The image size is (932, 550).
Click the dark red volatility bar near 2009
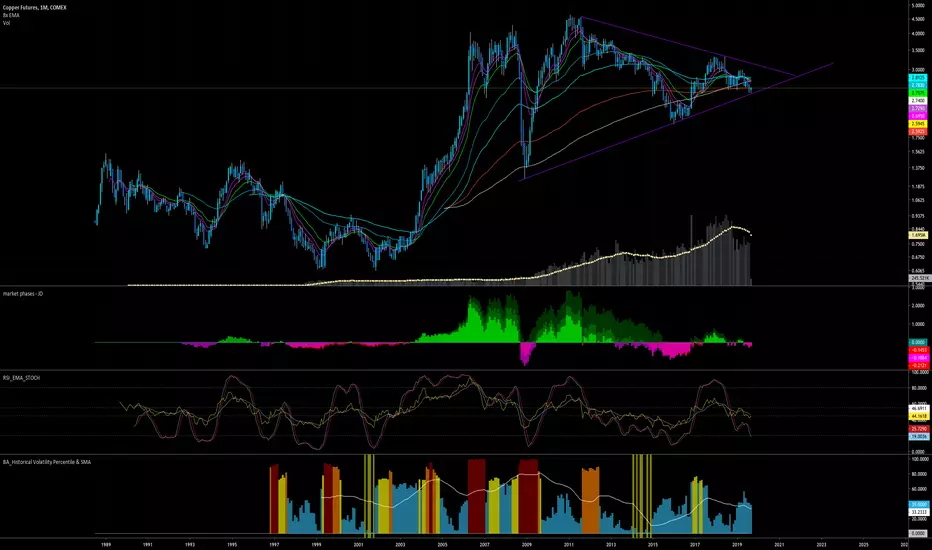[528, 496]
